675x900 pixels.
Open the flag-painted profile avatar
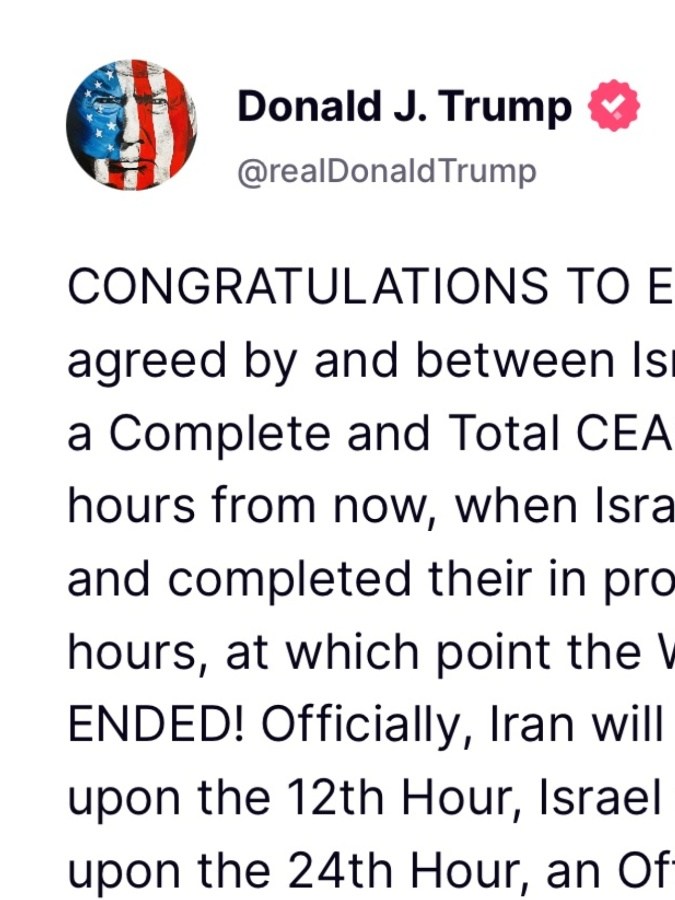(131, 125)
